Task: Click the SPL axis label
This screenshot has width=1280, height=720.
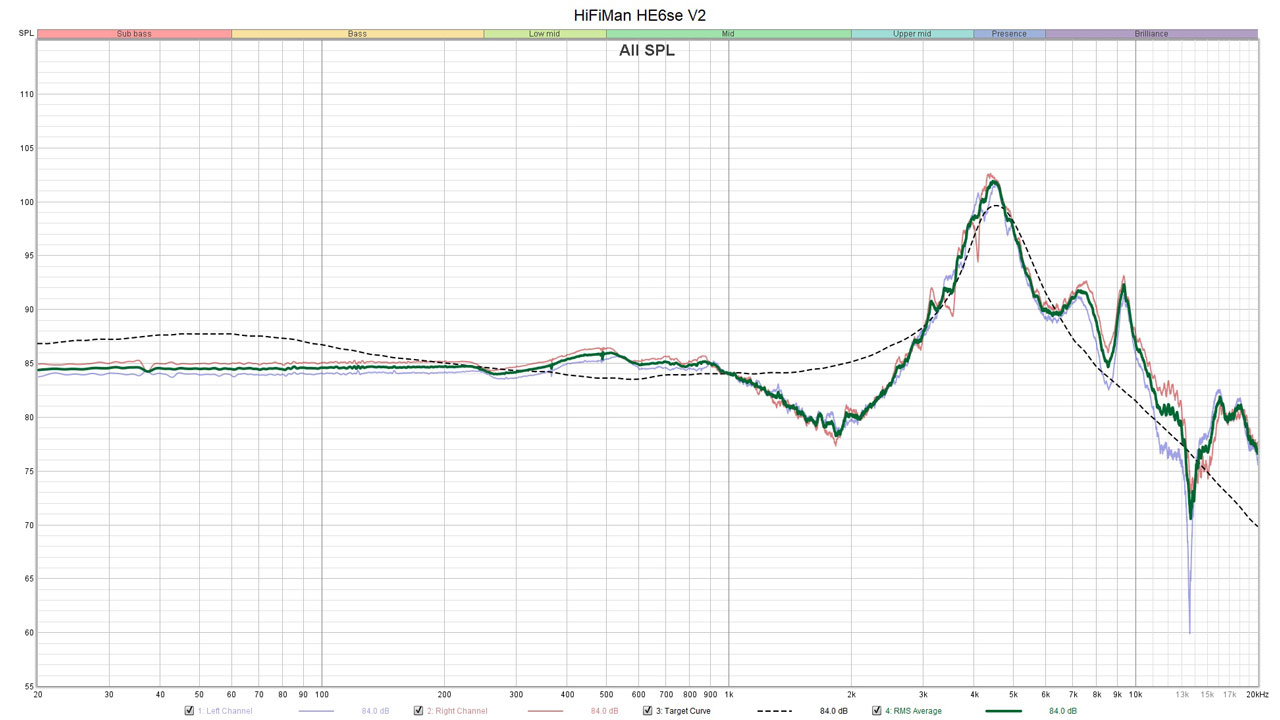Action: click(25, 34)
